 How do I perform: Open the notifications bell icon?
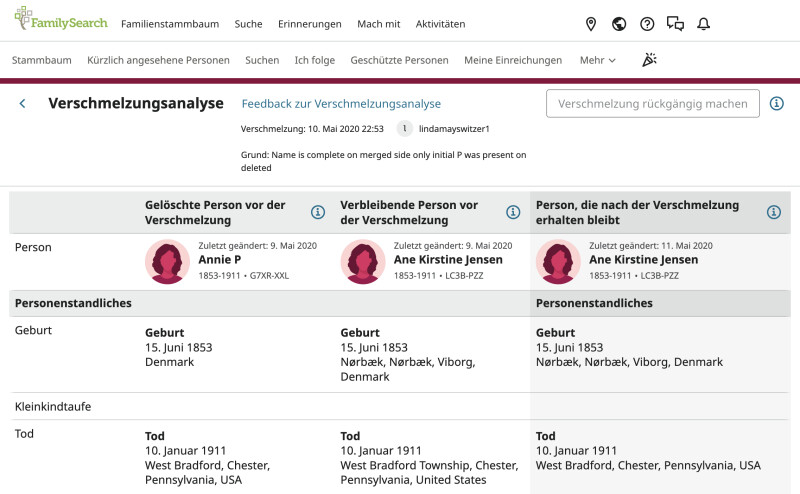click(704, 24)
